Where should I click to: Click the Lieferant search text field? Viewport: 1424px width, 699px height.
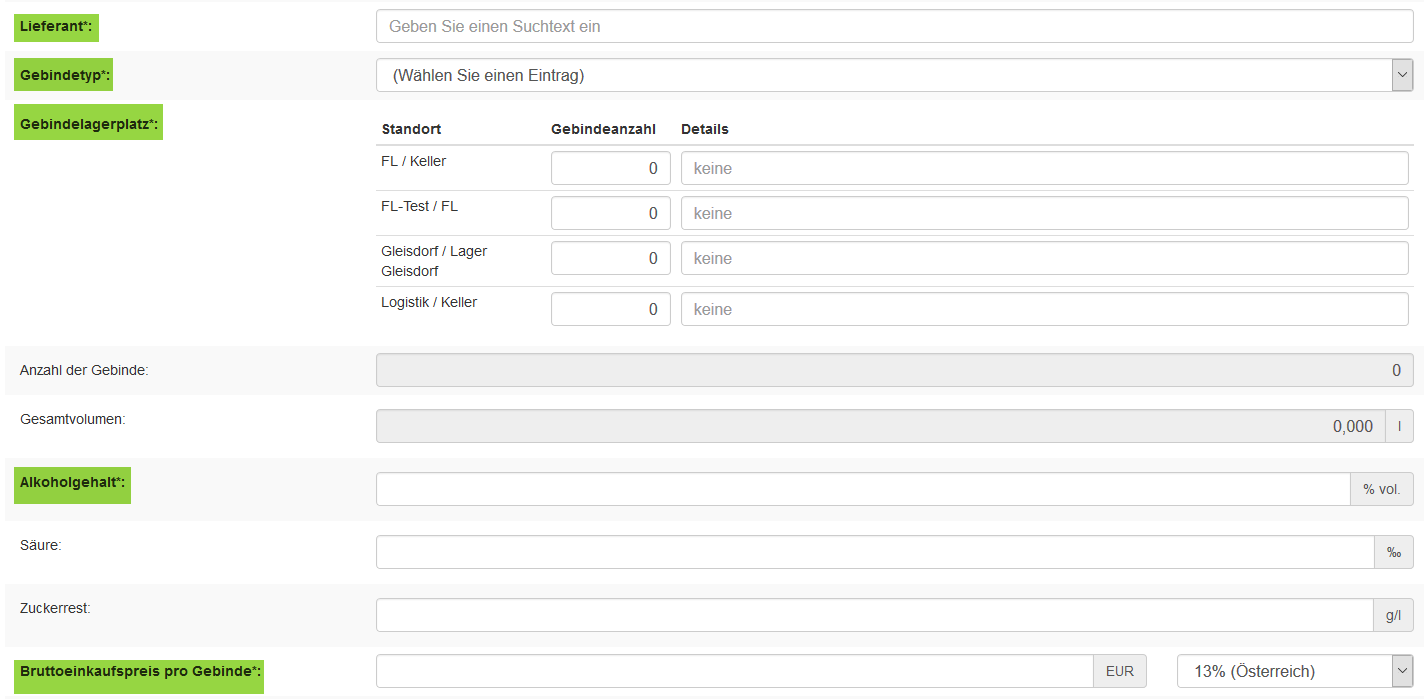pos(894,27)
